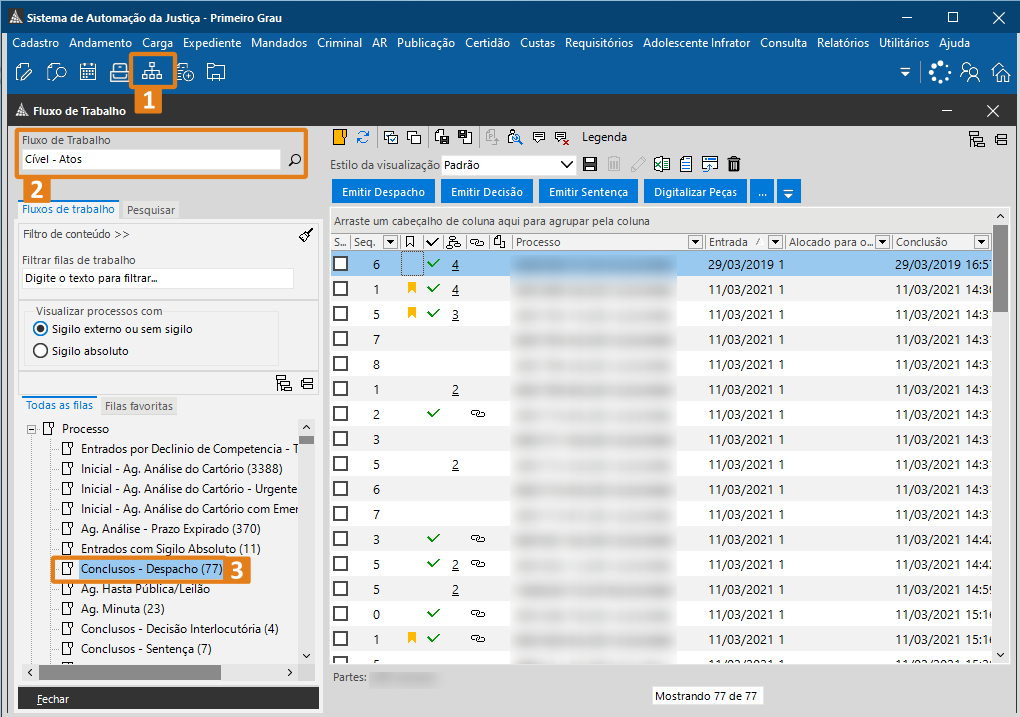Click the Fechar button

coord(168,699)
